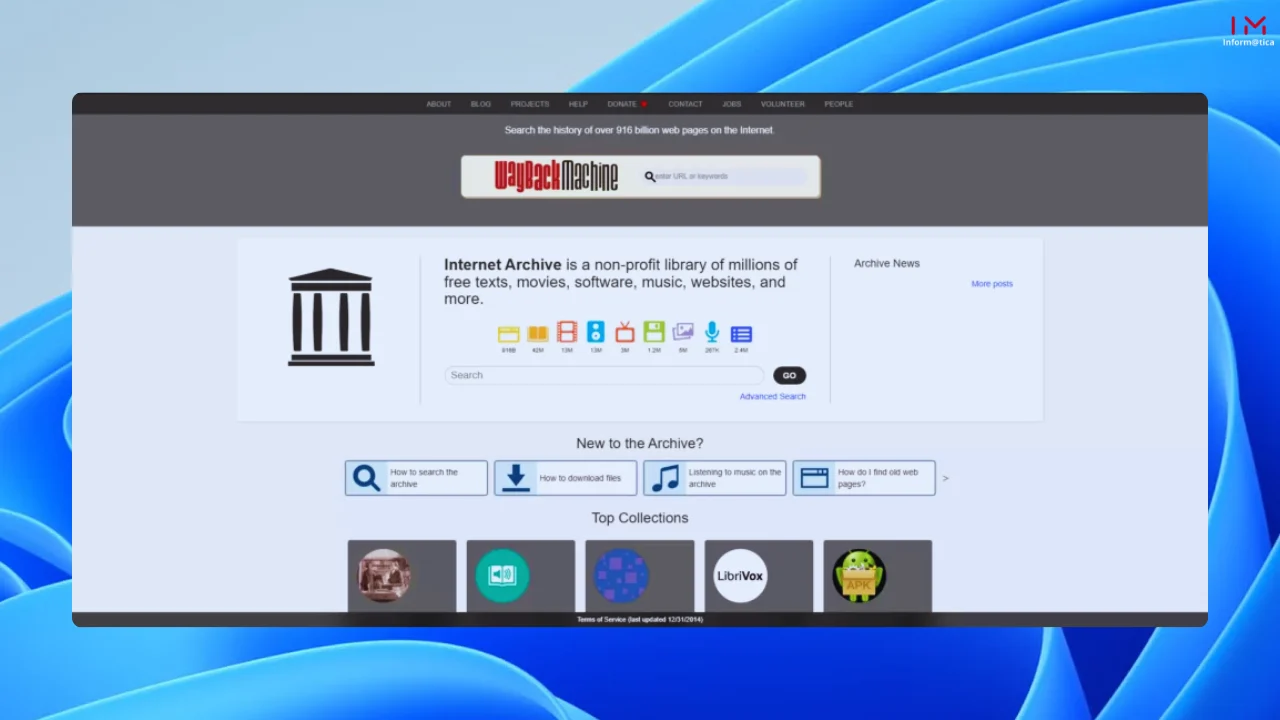Open the ABOUT menu item
The height and width of the screenshot is (720, 1280).
click(439, 104)
